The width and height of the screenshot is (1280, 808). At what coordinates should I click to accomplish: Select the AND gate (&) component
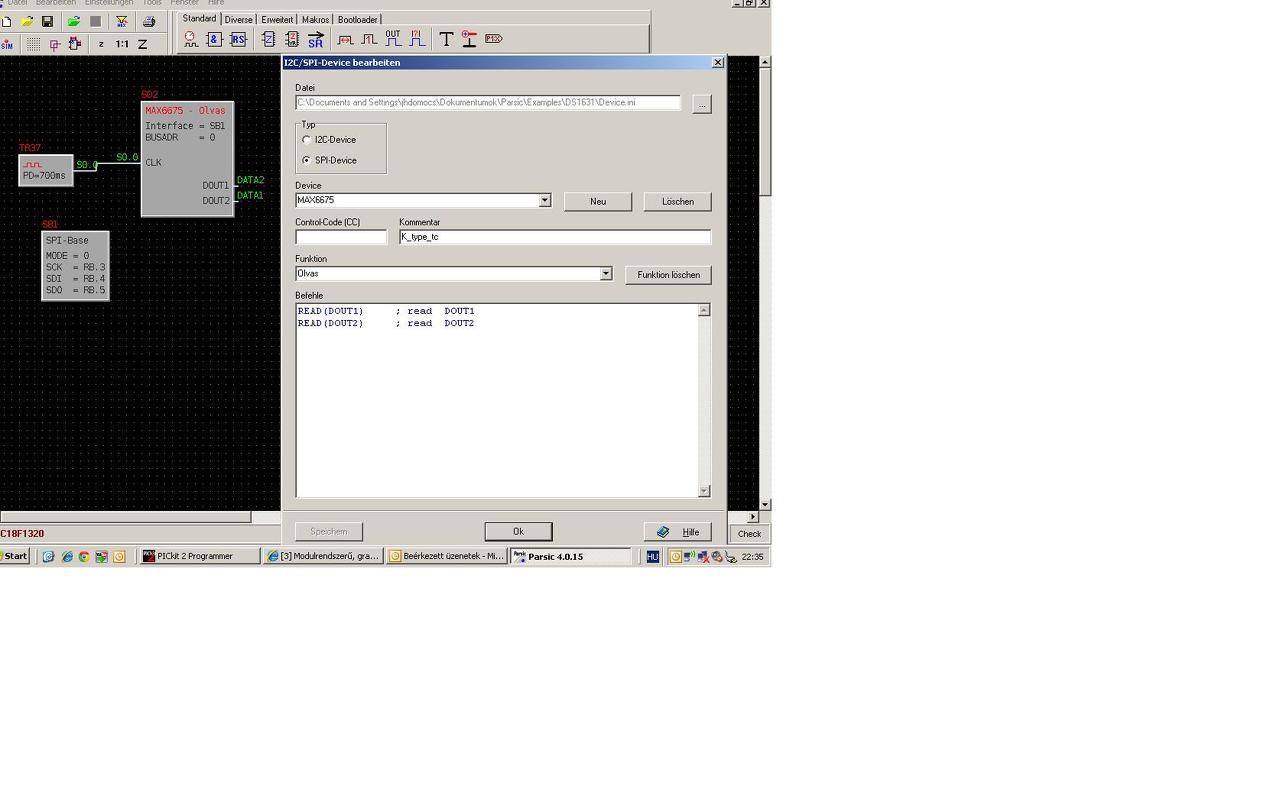(x=214, y=39)
